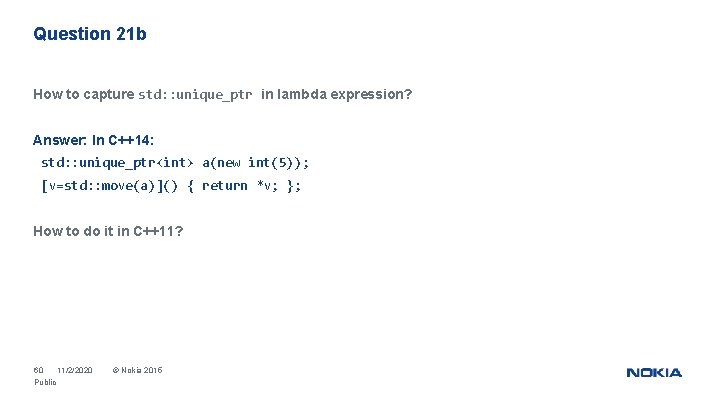This screenshot has width=720, height=405.
Task: Click the 'return *v;' statement
Action: [240, 186]
